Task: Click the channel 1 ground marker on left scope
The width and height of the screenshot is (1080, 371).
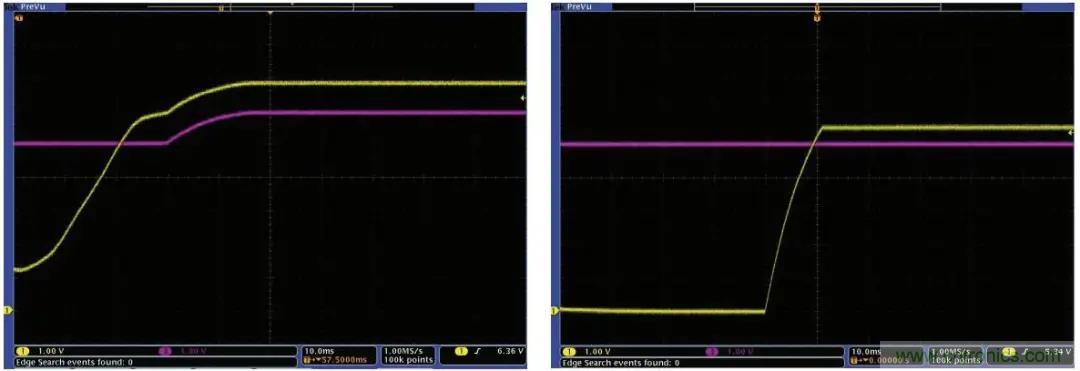Action: tap(9, 310)
